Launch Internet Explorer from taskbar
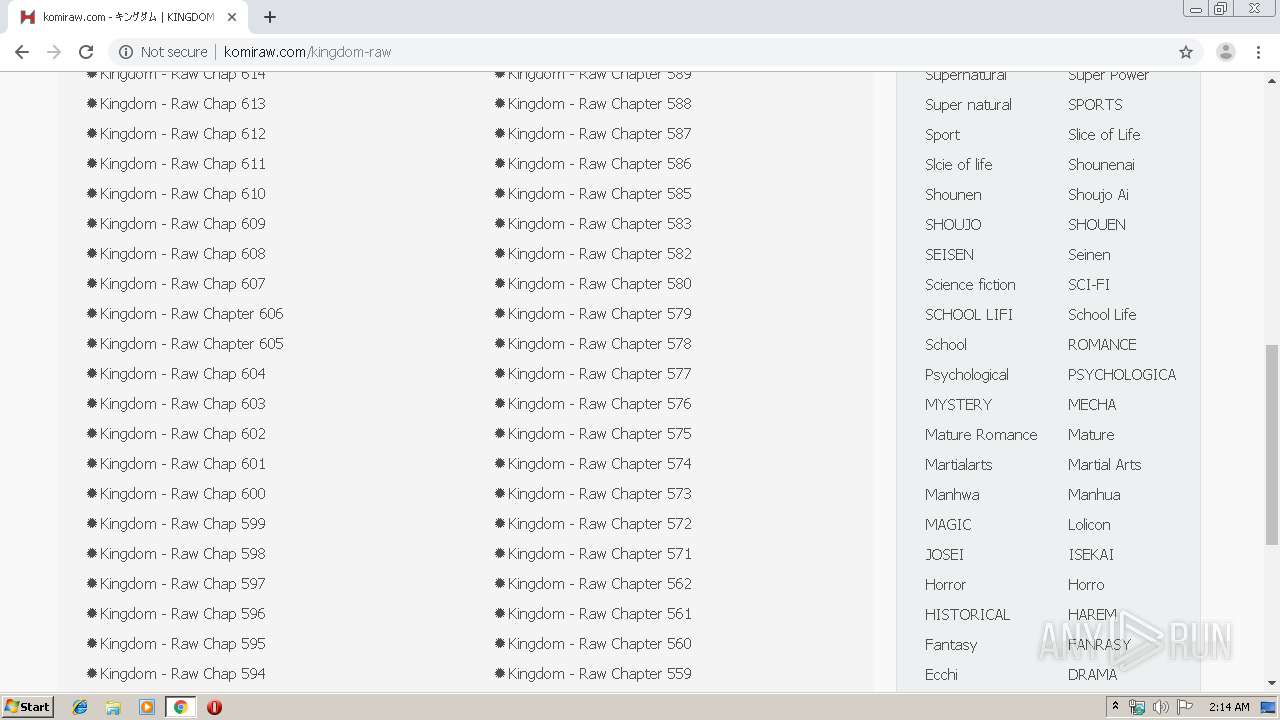The width and height of the screenshot is (1280, 720). (x=80, y=707)
